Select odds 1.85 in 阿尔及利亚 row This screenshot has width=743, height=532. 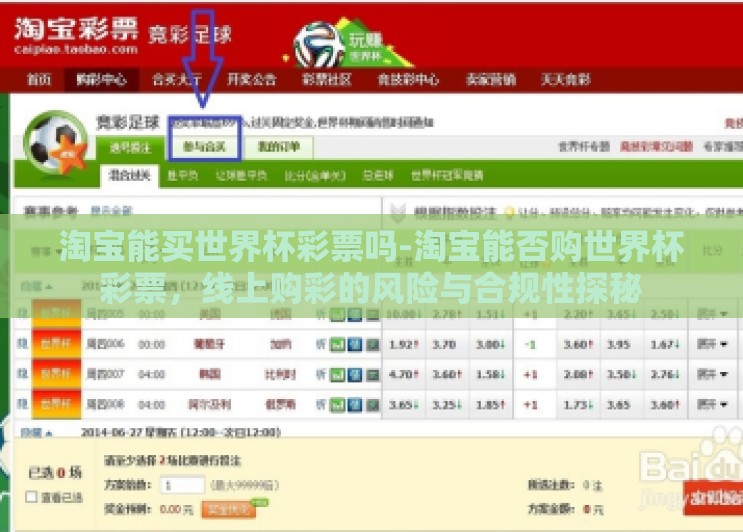490,405
